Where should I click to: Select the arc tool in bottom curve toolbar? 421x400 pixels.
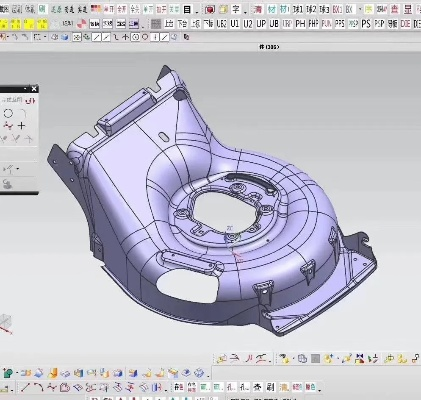[38, 387]
